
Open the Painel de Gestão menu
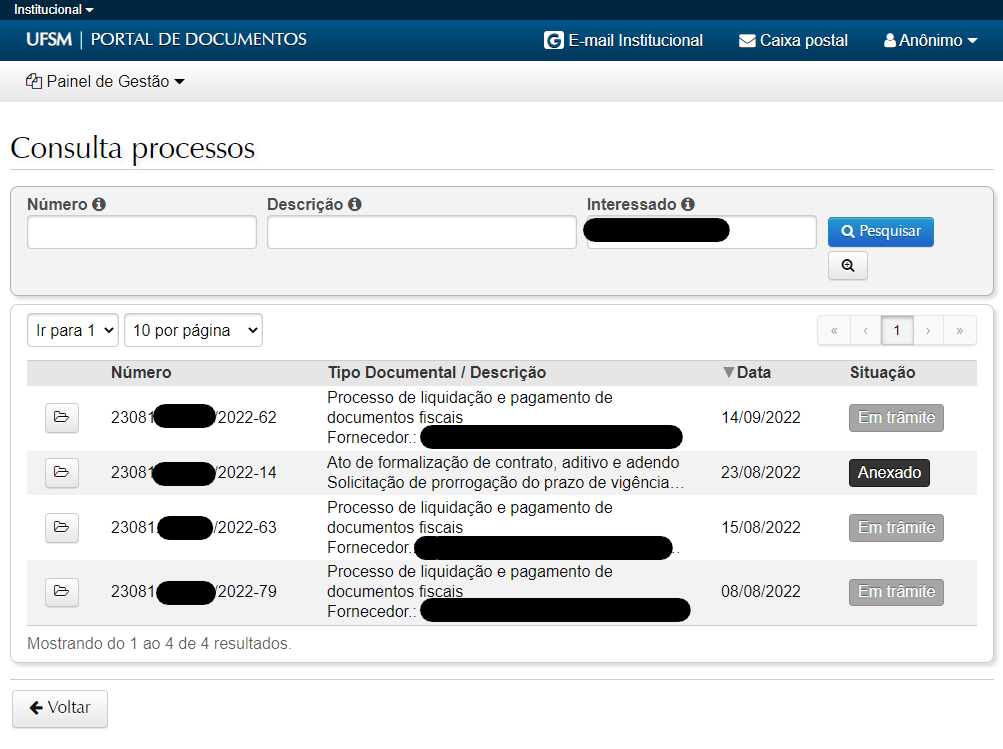(x=105, y=82)
